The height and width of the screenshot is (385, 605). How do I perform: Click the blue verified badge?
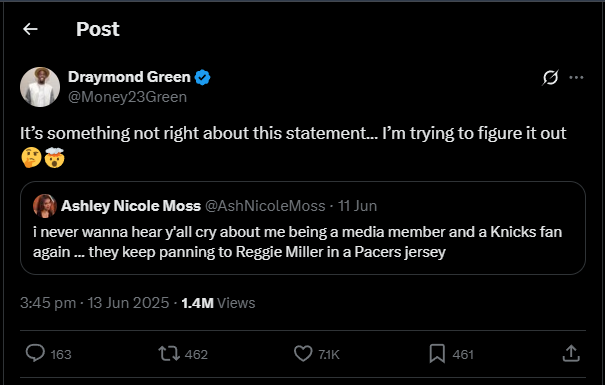coord(203,78)
